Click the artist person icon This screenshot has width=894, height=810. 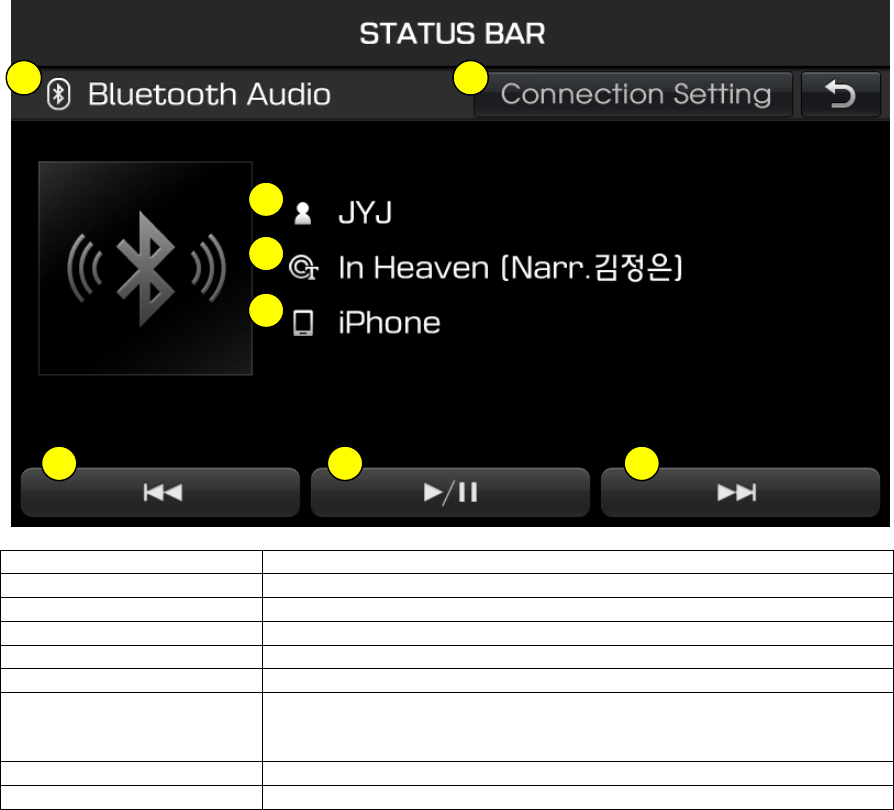[302, 214]
